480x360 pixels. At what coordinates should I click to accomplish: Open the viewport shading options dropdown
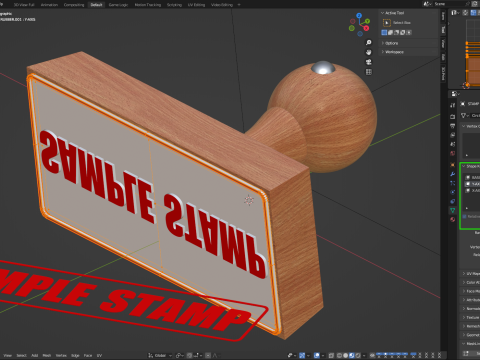(x=364, y=355)
